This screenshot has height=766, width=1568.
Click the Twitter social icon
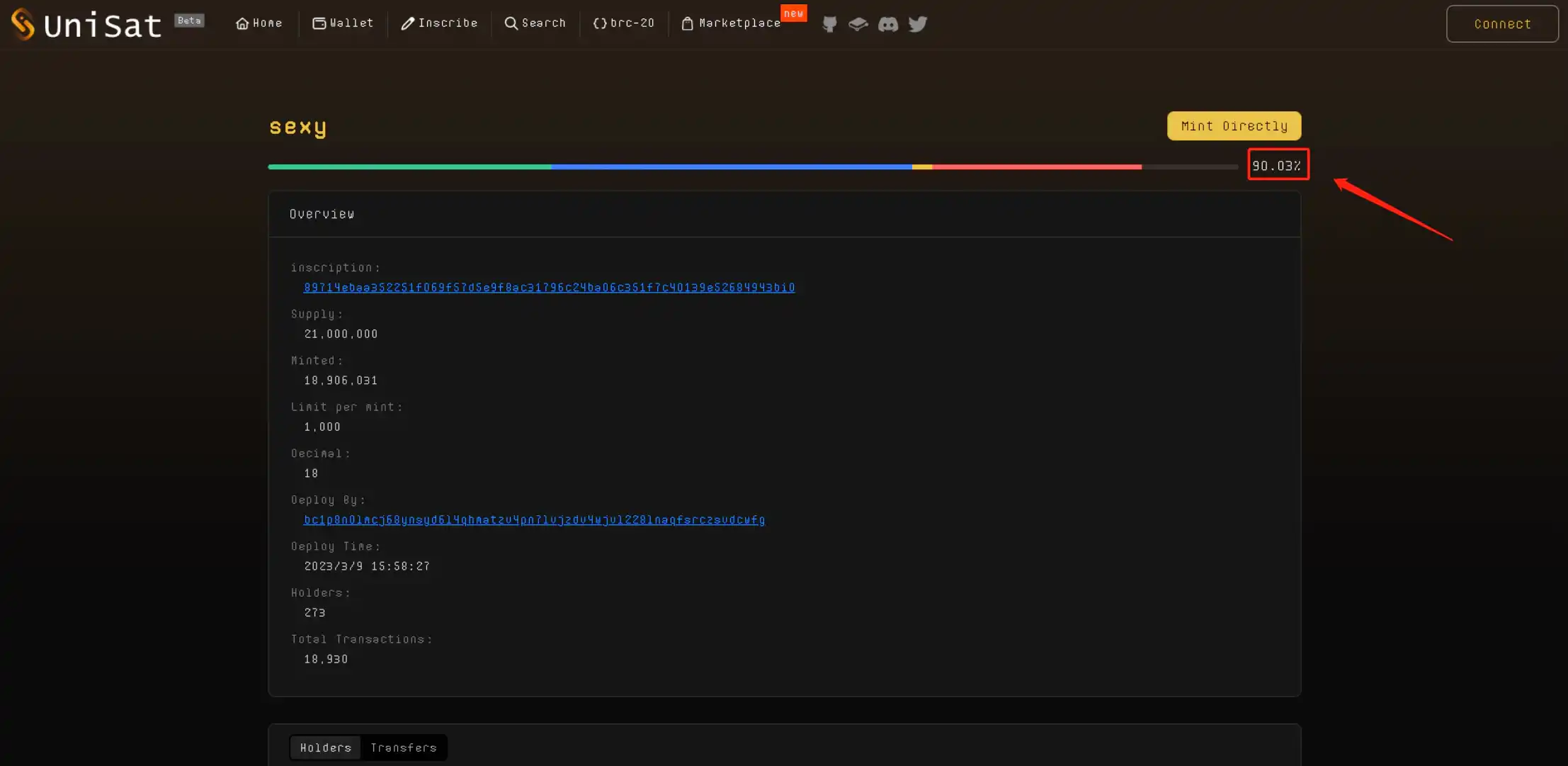tap(917, 22)
